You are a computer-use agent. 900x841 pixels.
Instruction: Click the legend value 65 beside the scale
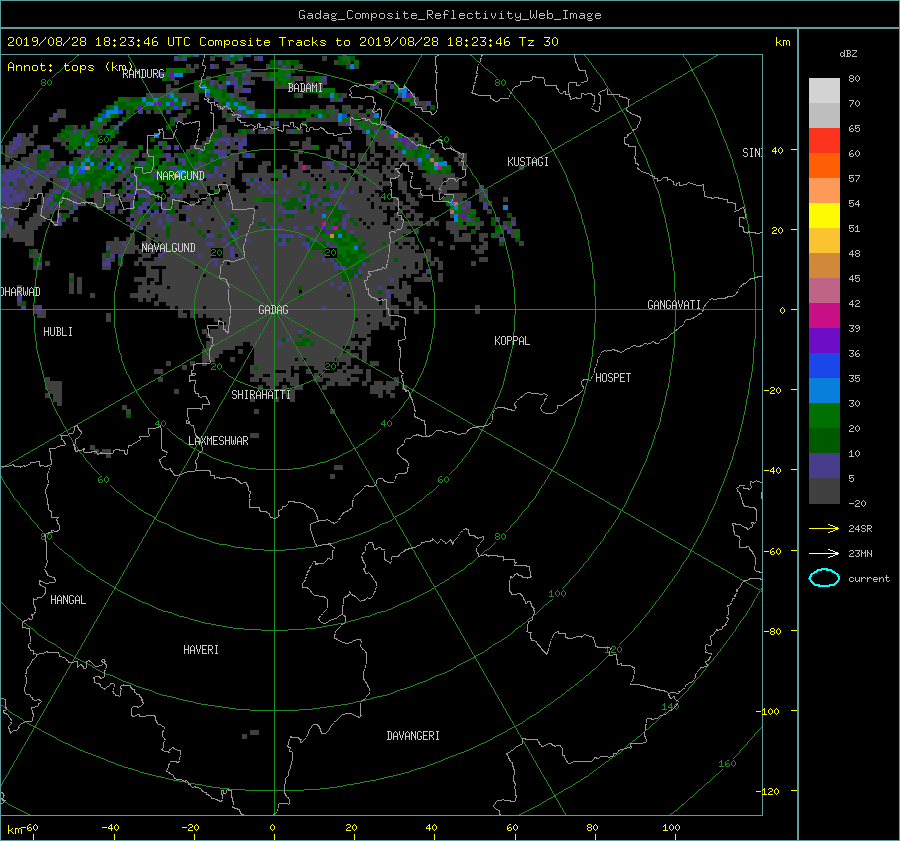(854, 129)
